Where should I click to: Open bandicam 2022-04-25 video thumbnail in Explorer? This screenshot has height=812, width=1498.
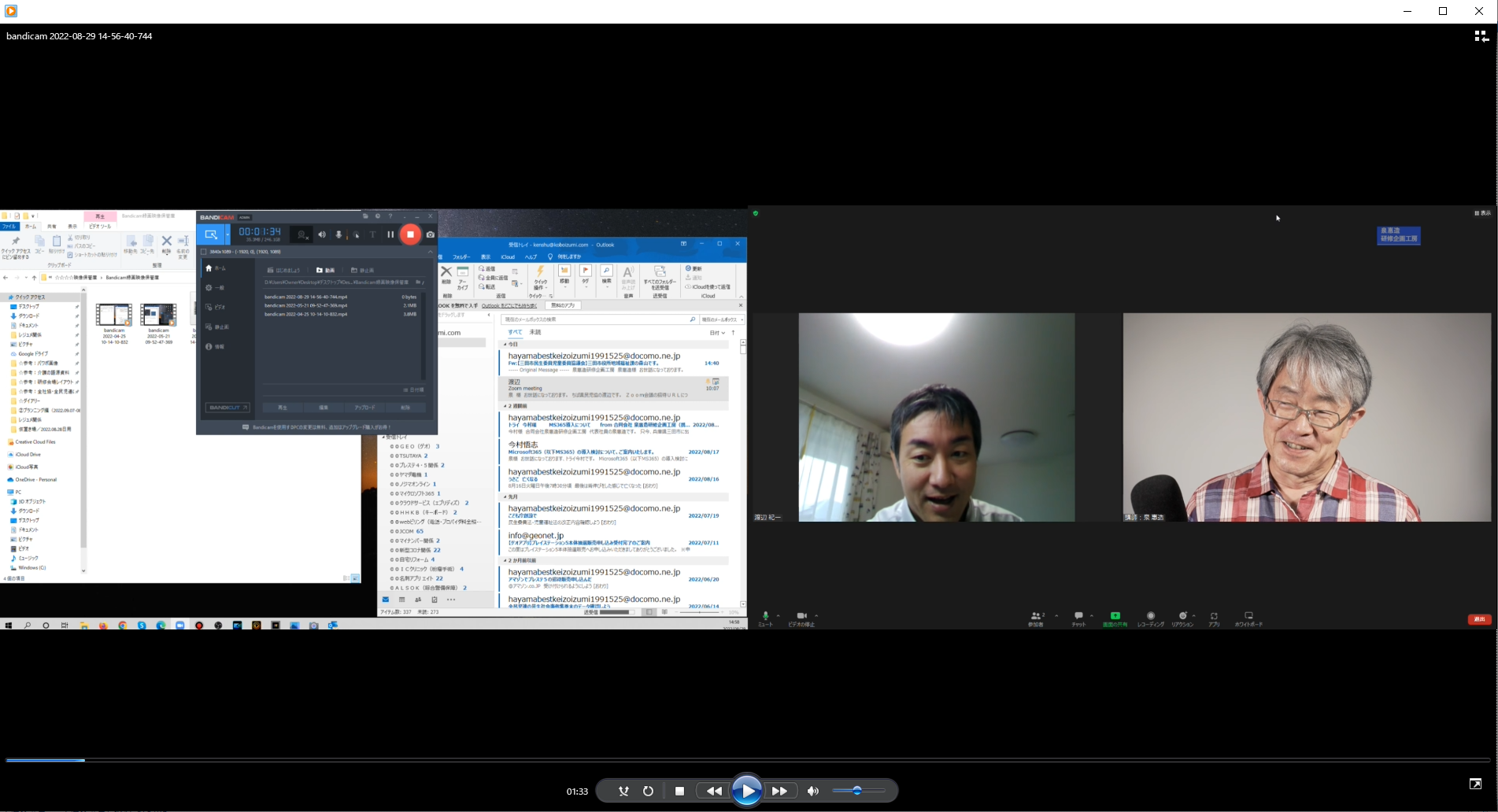tap(114, 316)
